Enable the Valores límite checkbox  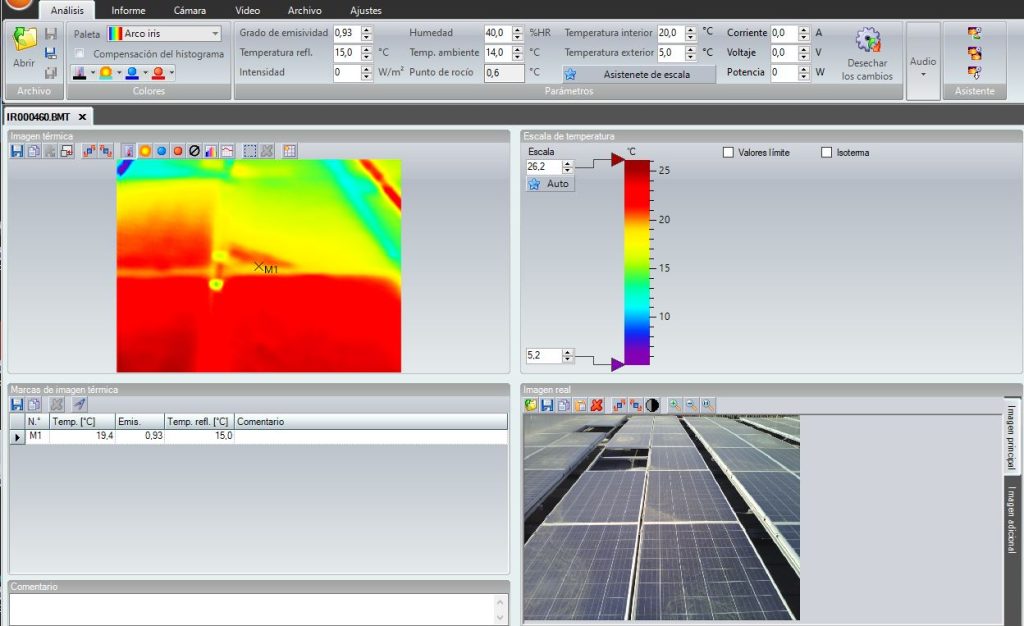click(728, 152)
